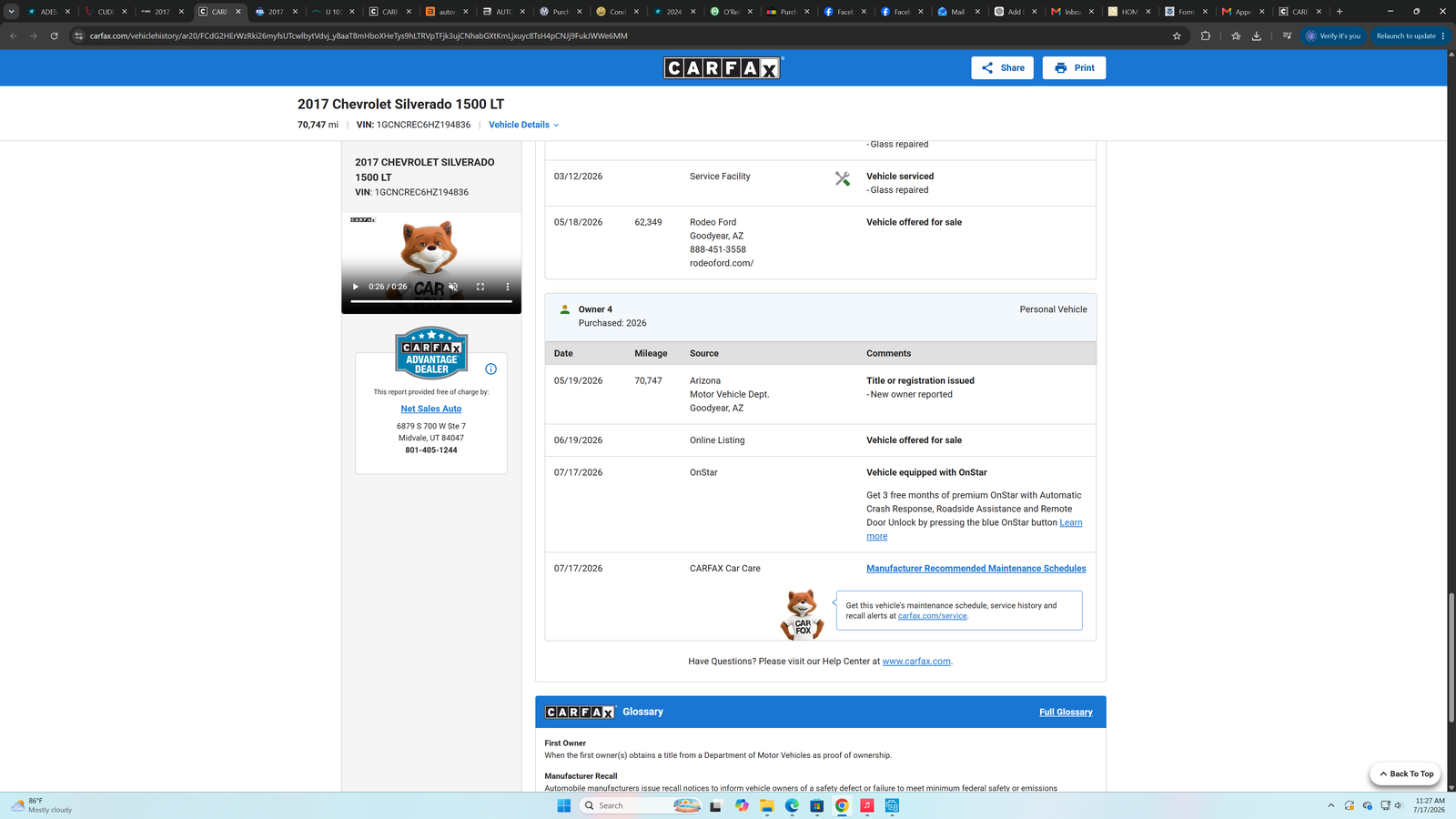
Task: Click the Share button
Action: (x=1002, y=68)
